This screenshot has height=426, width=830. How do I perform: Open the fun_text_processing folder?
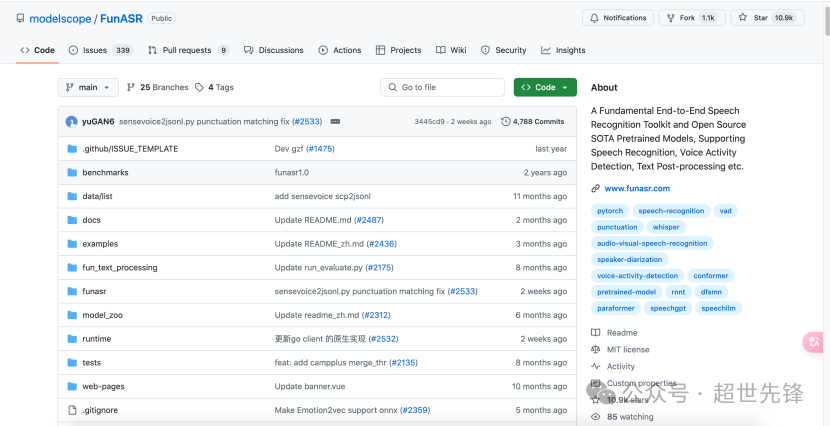(x=120, y=268)
